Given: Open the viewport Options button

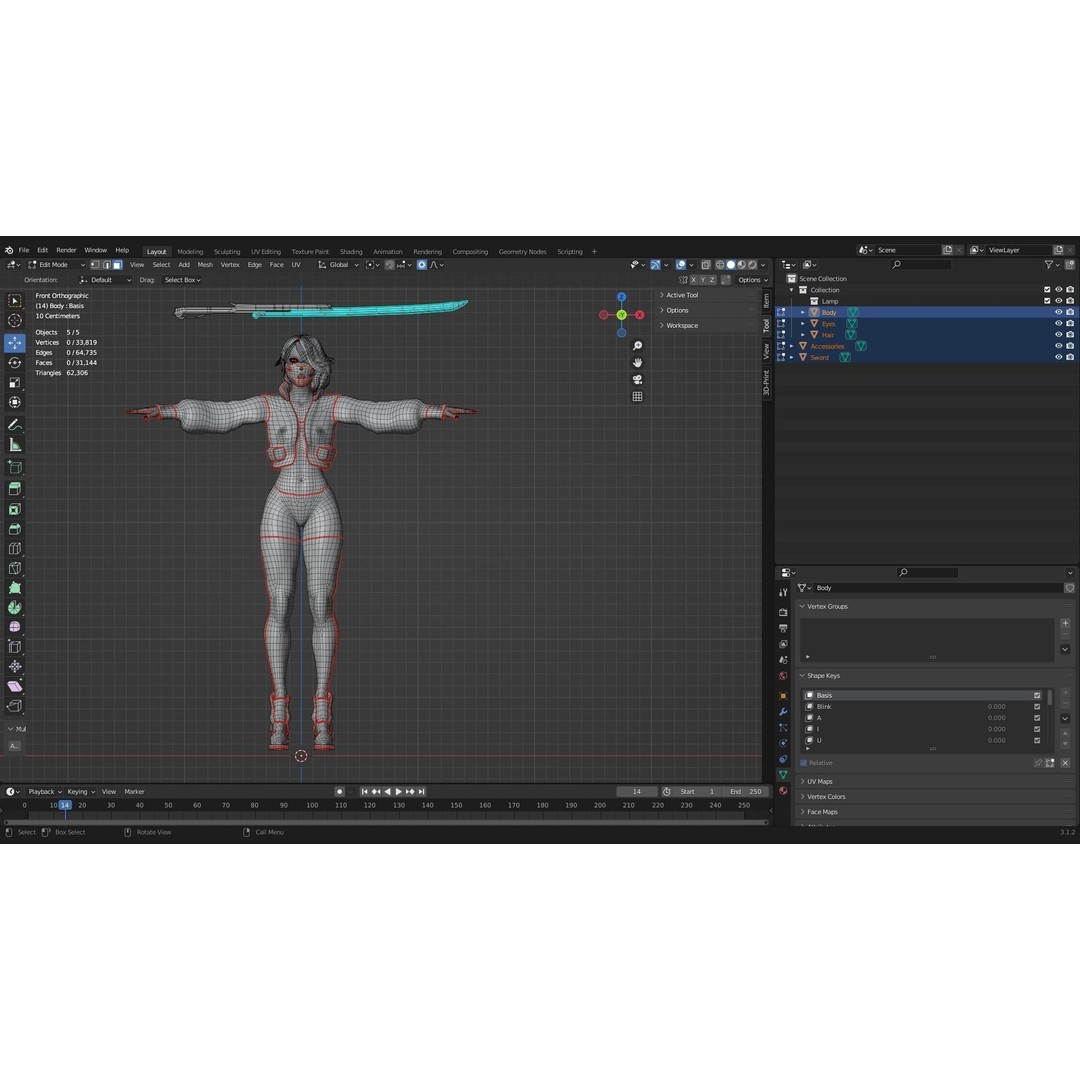Looking at the screenshot, I should (752, 280).
